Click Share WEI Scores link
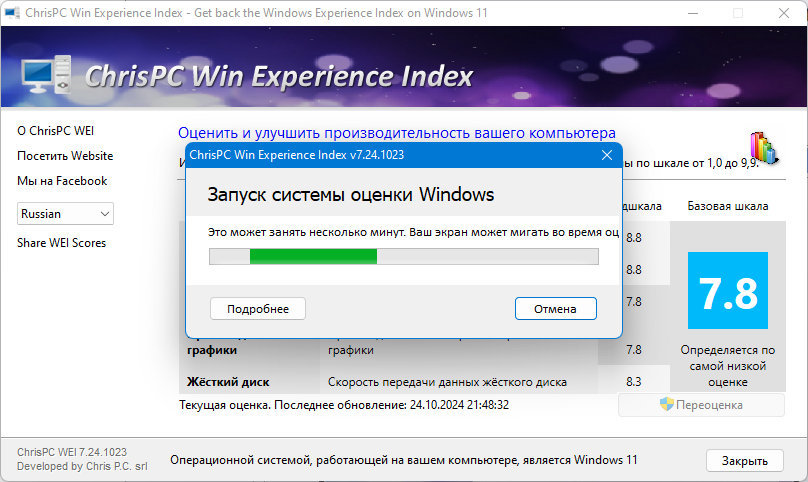This screenshot has width=808, height=482. (61, 243)
